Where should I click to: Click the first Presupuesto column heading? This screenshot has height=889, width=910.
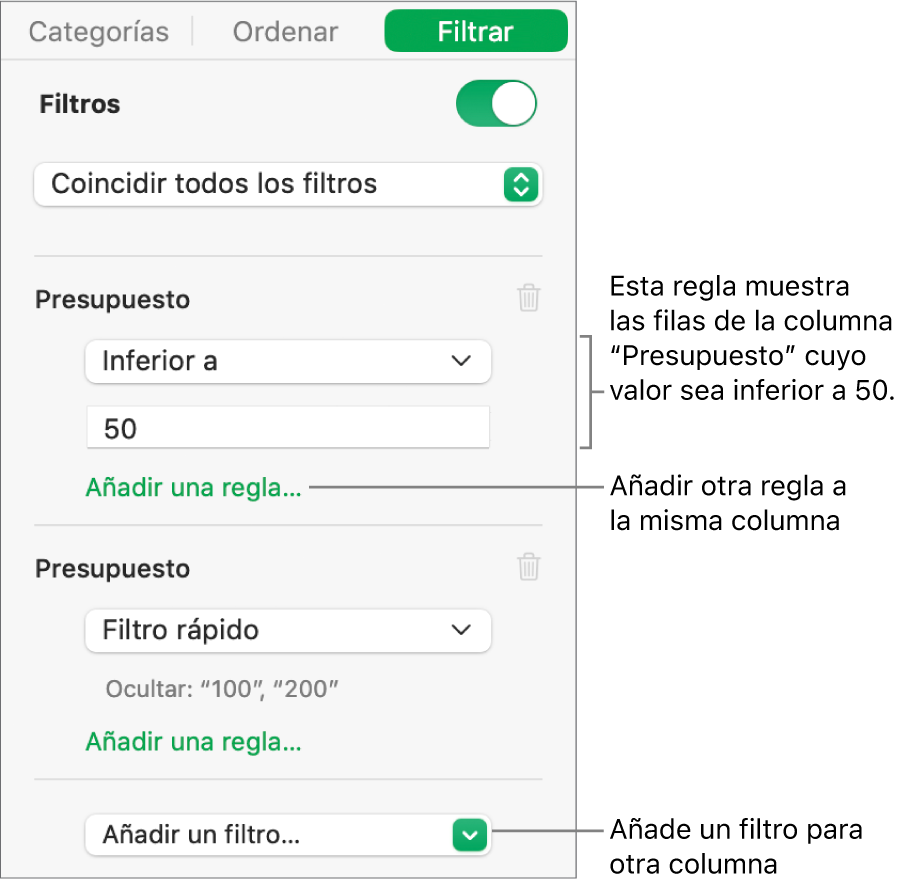click(x=113, y=299)
